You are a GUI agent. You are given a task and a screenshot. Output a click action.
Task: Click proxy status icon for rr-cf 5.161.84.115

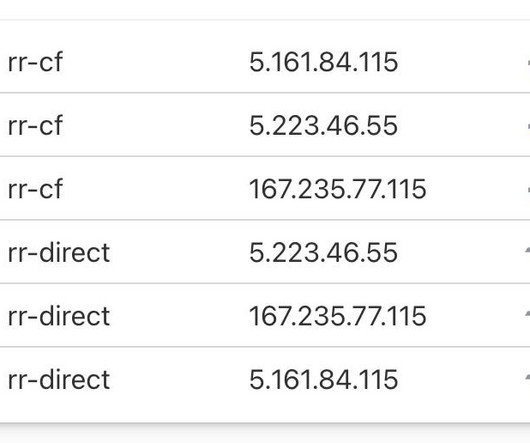[x=528, y=63]
